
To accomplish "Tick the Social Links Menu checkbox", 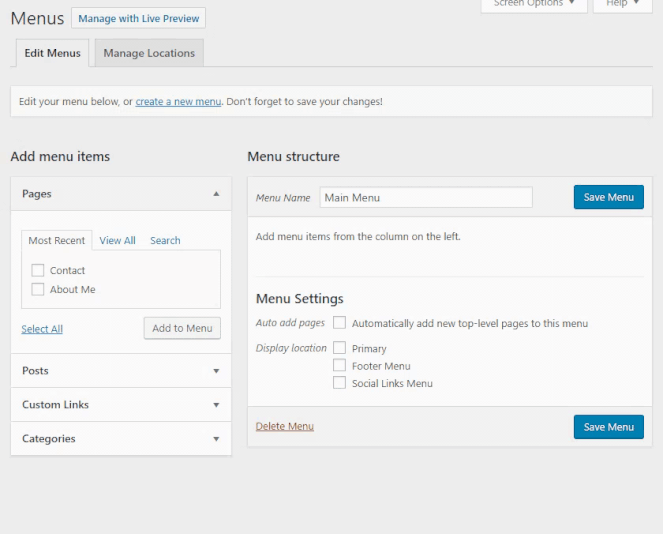I will 340,383.
